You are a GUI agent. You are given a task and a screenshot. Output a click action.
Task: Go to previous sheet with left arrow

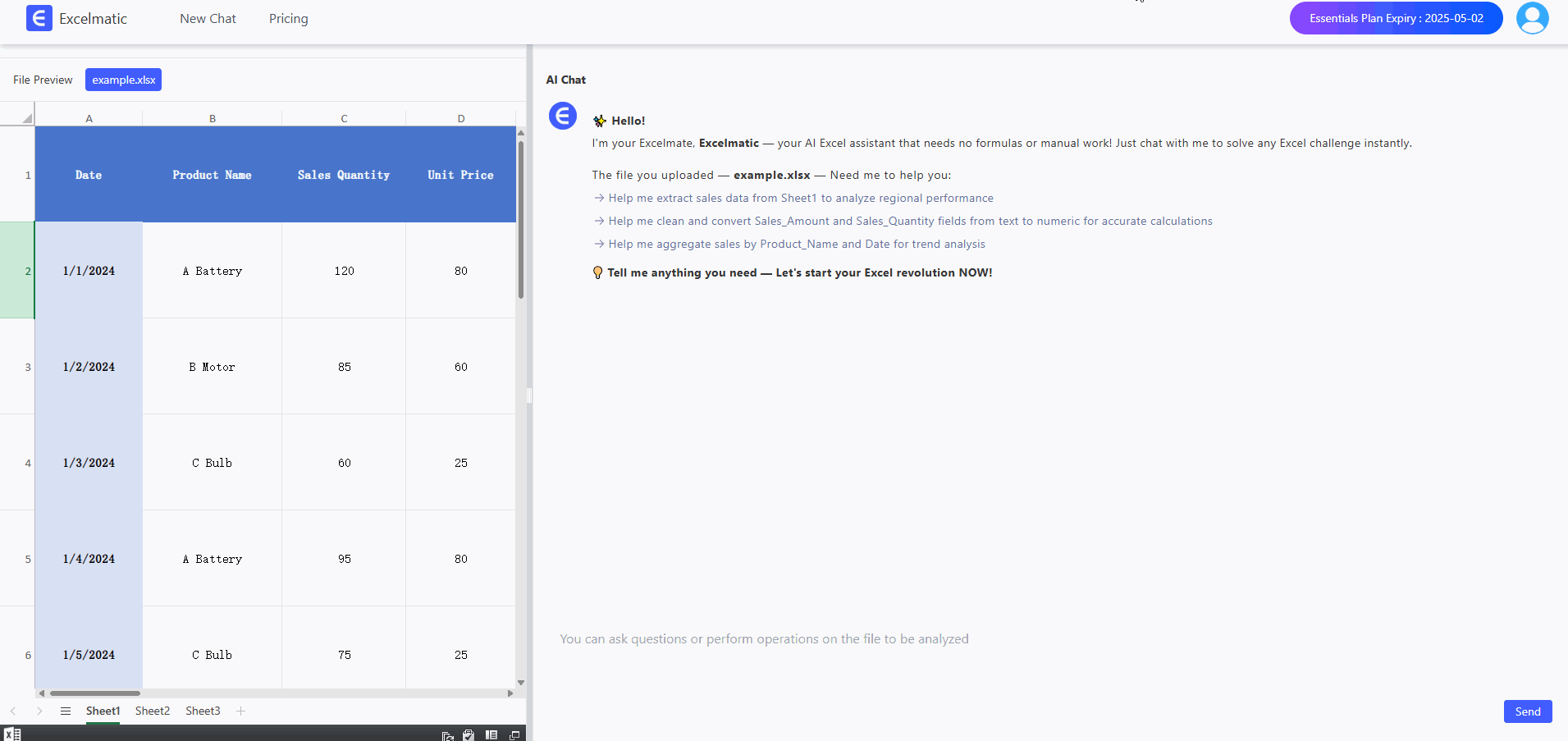(x=13, y=711)
